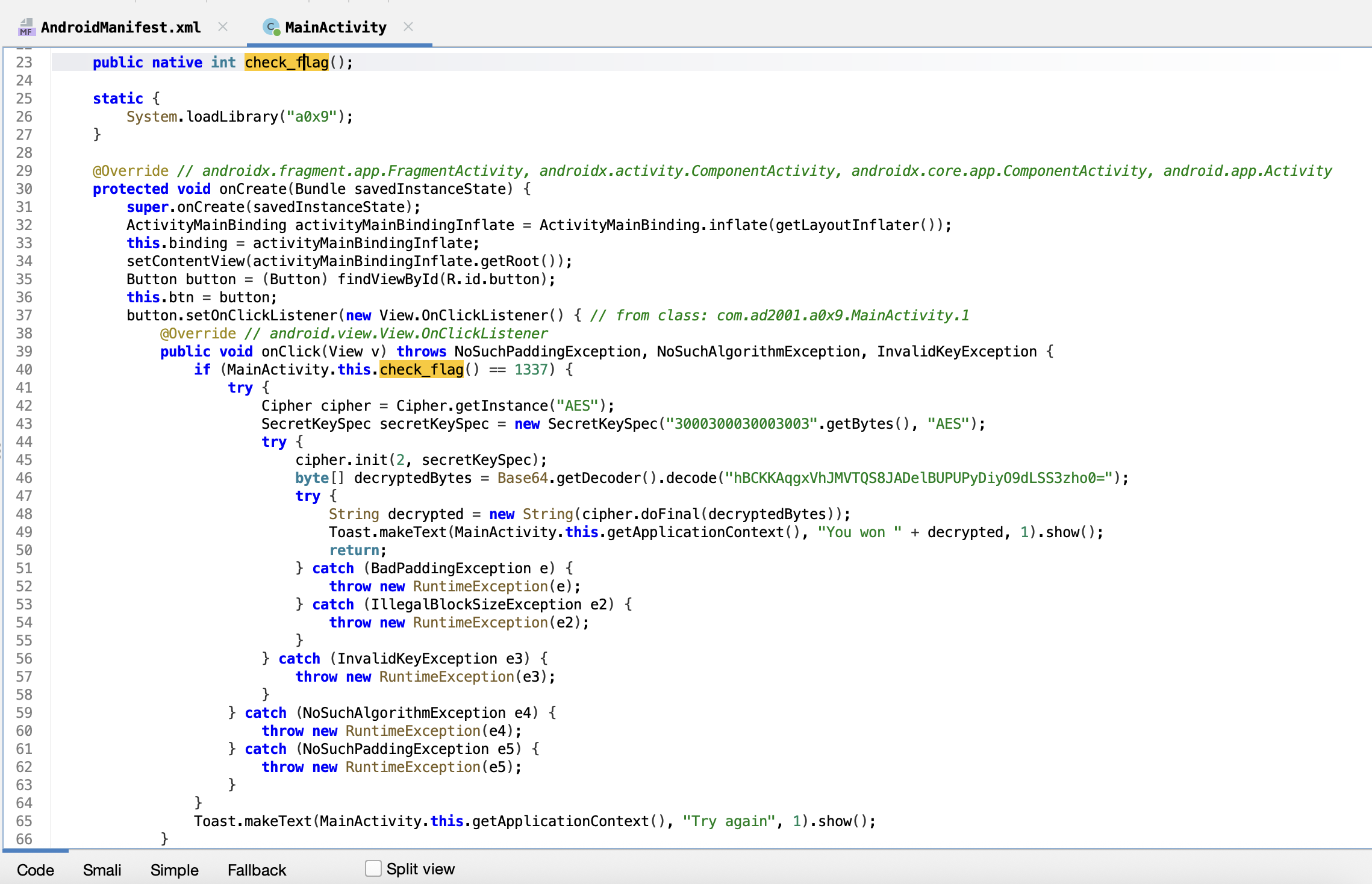This screenshot has width=1372, height=884.
Task: Click onCreate method name on line 30
Action: (253, 189)
